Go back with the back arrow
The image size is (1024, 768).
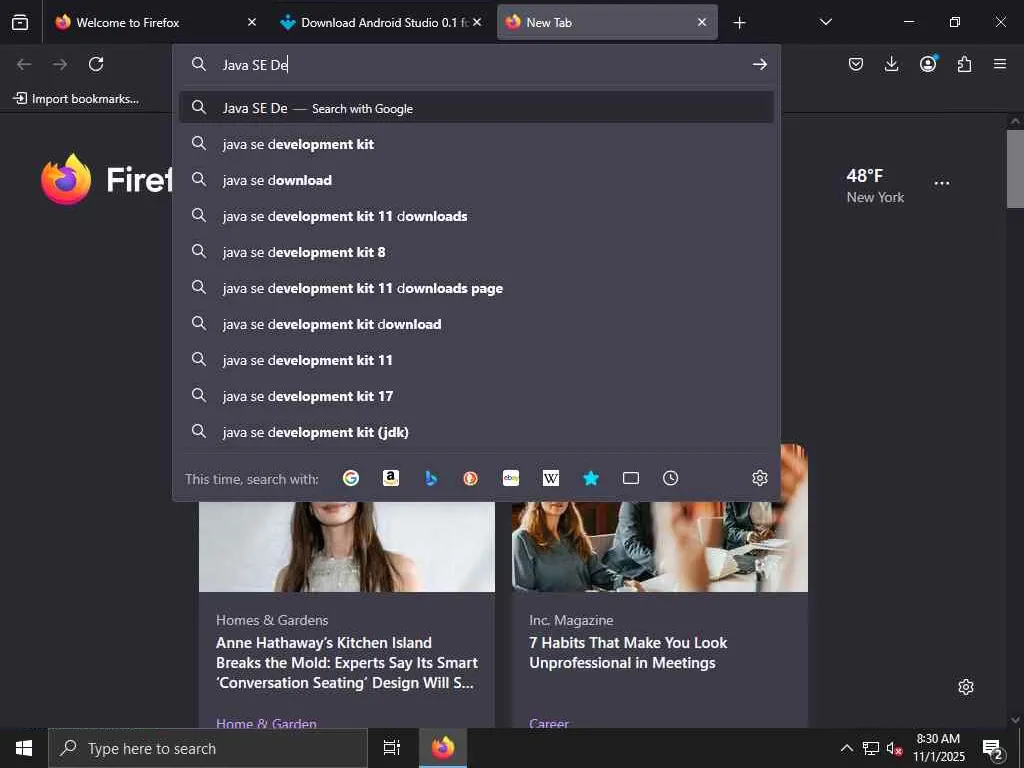tap(24, 64)
